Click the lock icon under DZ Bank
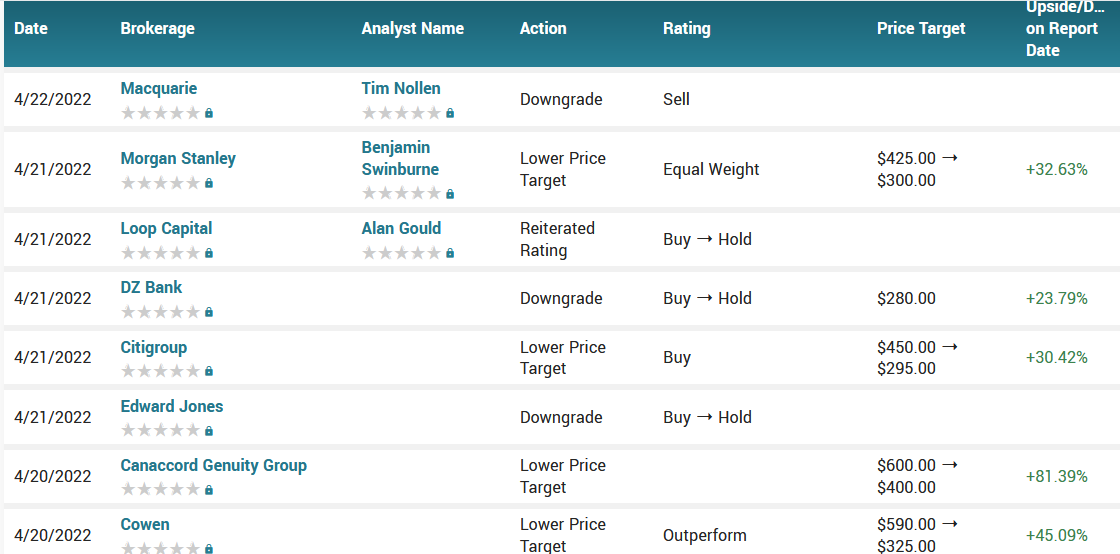 click(209, 312)
